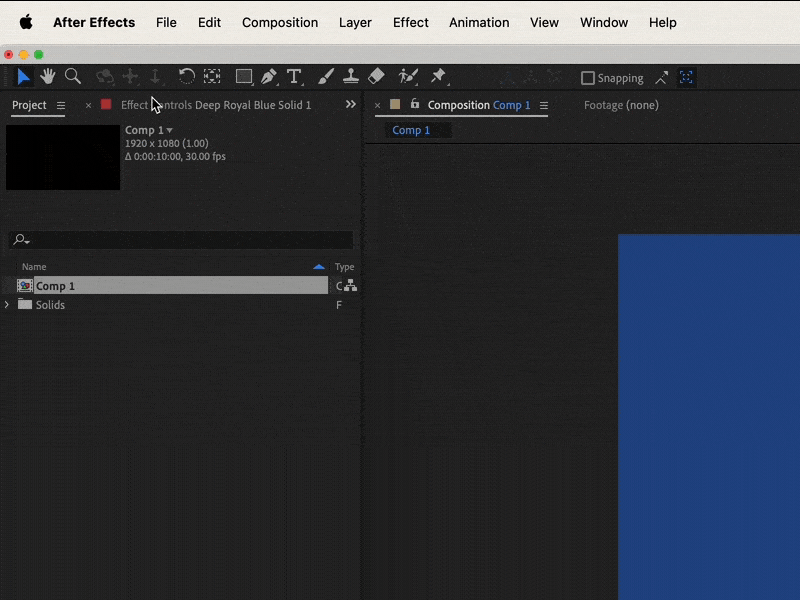Click the snap collapsed layers icon beside Snapping

pos(662,78)
